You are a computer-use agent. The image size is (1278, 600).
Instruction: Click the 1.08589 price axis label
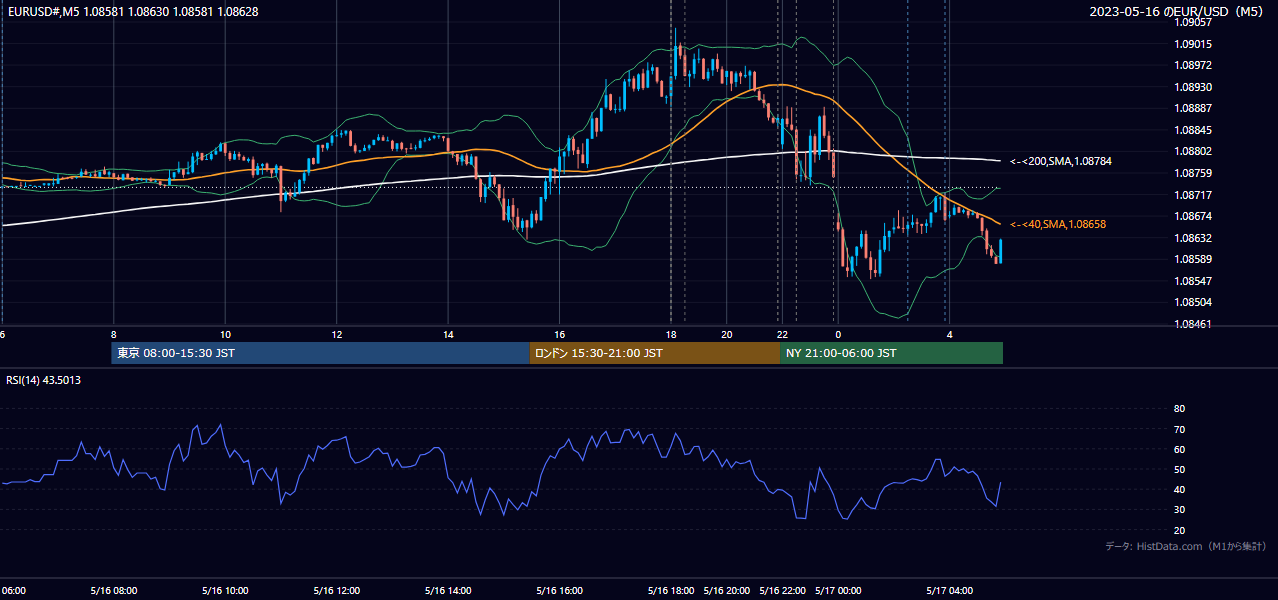1193,259
